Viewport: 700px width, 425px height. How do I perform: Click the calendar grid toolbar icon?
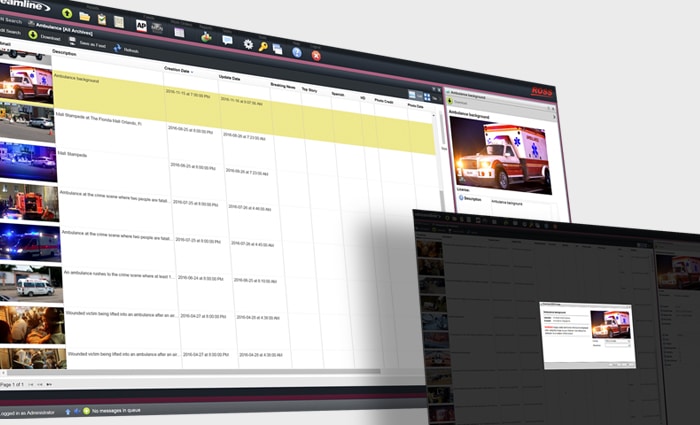tap(179, 32)
